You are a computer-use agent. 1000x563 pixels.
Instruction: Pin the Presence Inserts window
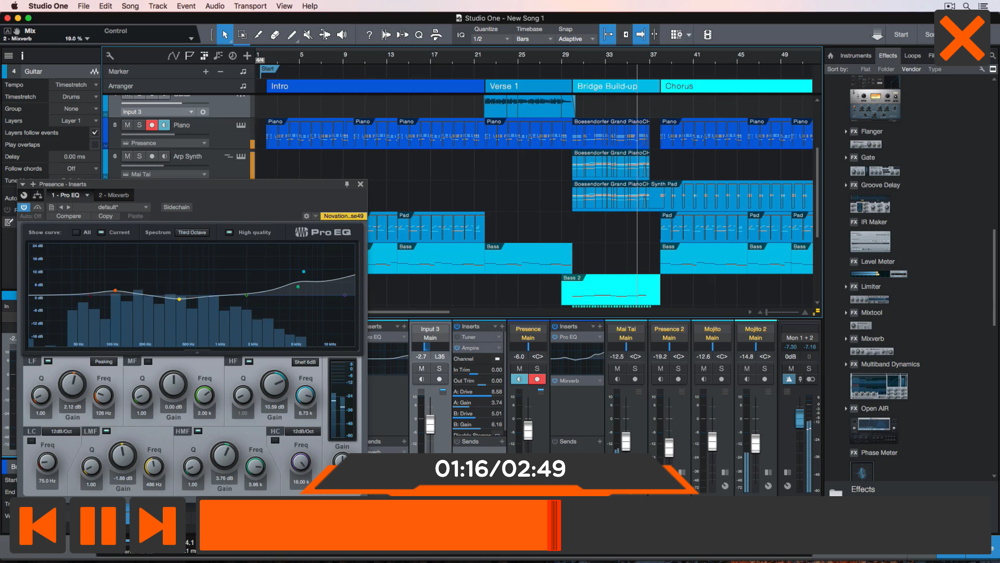coord(347,184)
